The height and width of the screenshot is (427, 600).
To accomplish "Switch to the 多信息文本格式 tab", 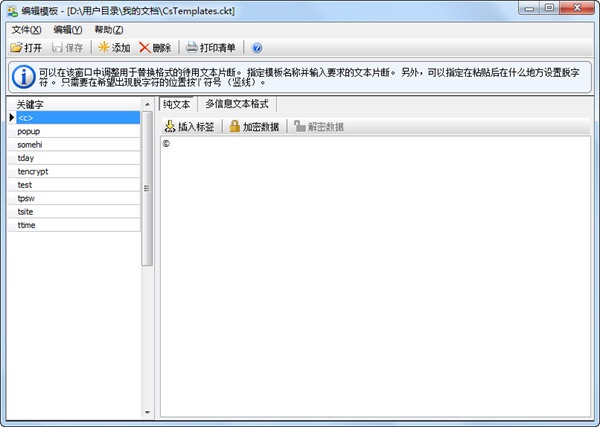I will 237,104.
